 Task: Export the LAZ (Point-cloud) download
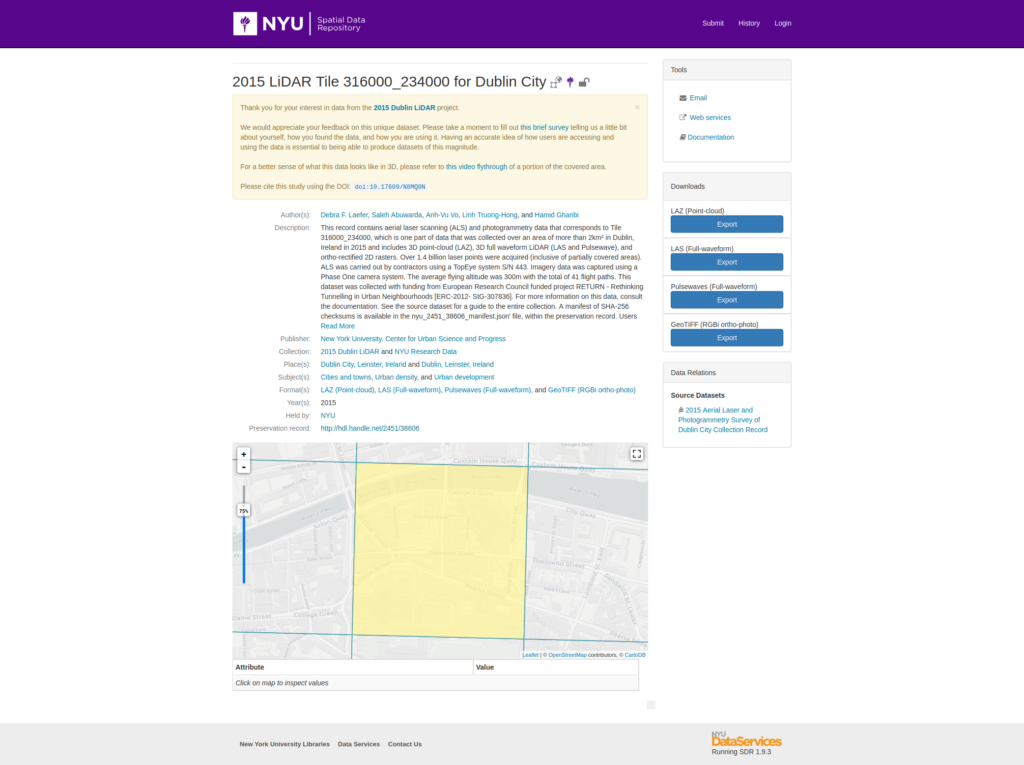(x=727, y=224)
